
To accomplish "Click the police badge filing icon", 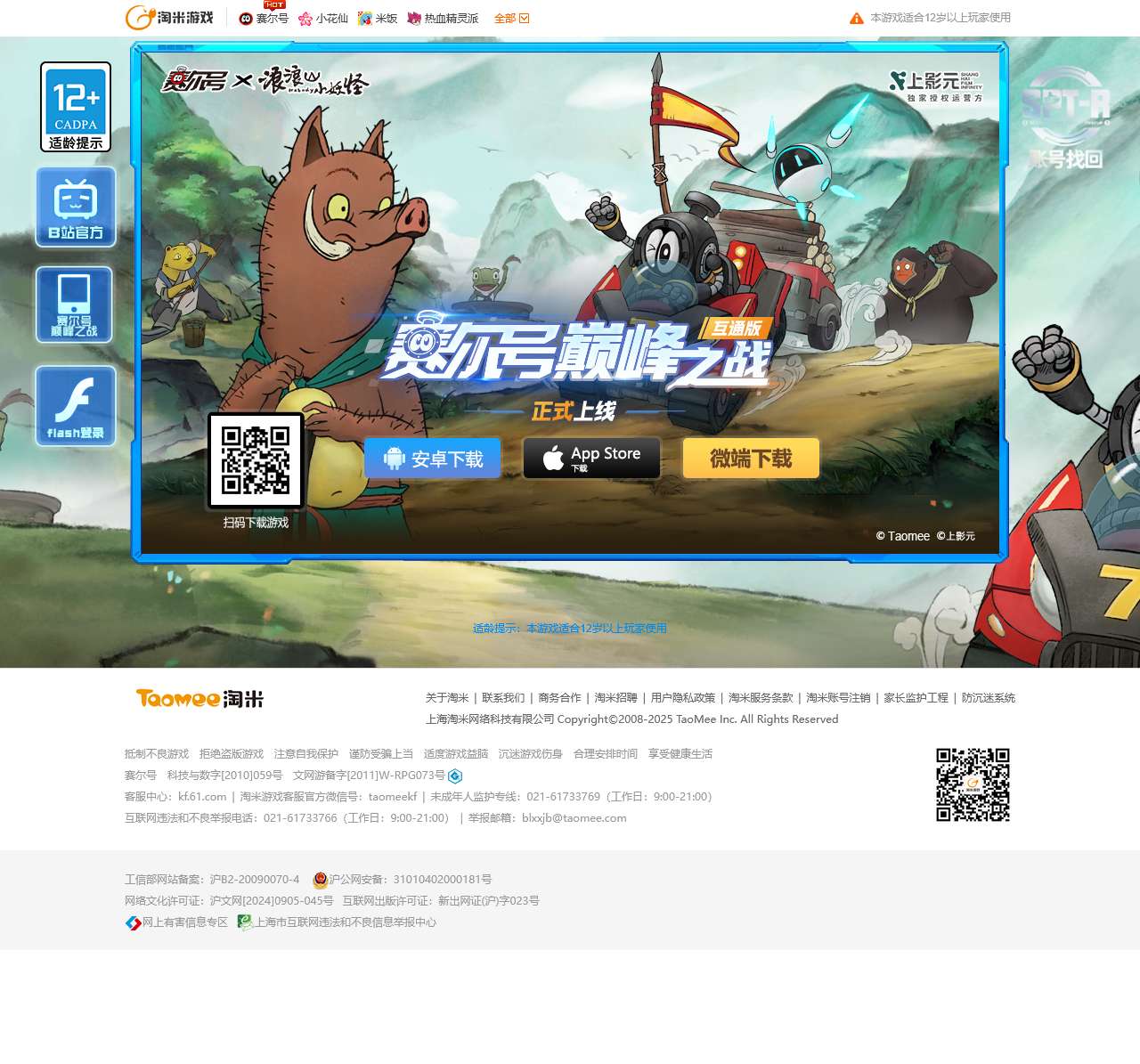I will tap(320, 880).
